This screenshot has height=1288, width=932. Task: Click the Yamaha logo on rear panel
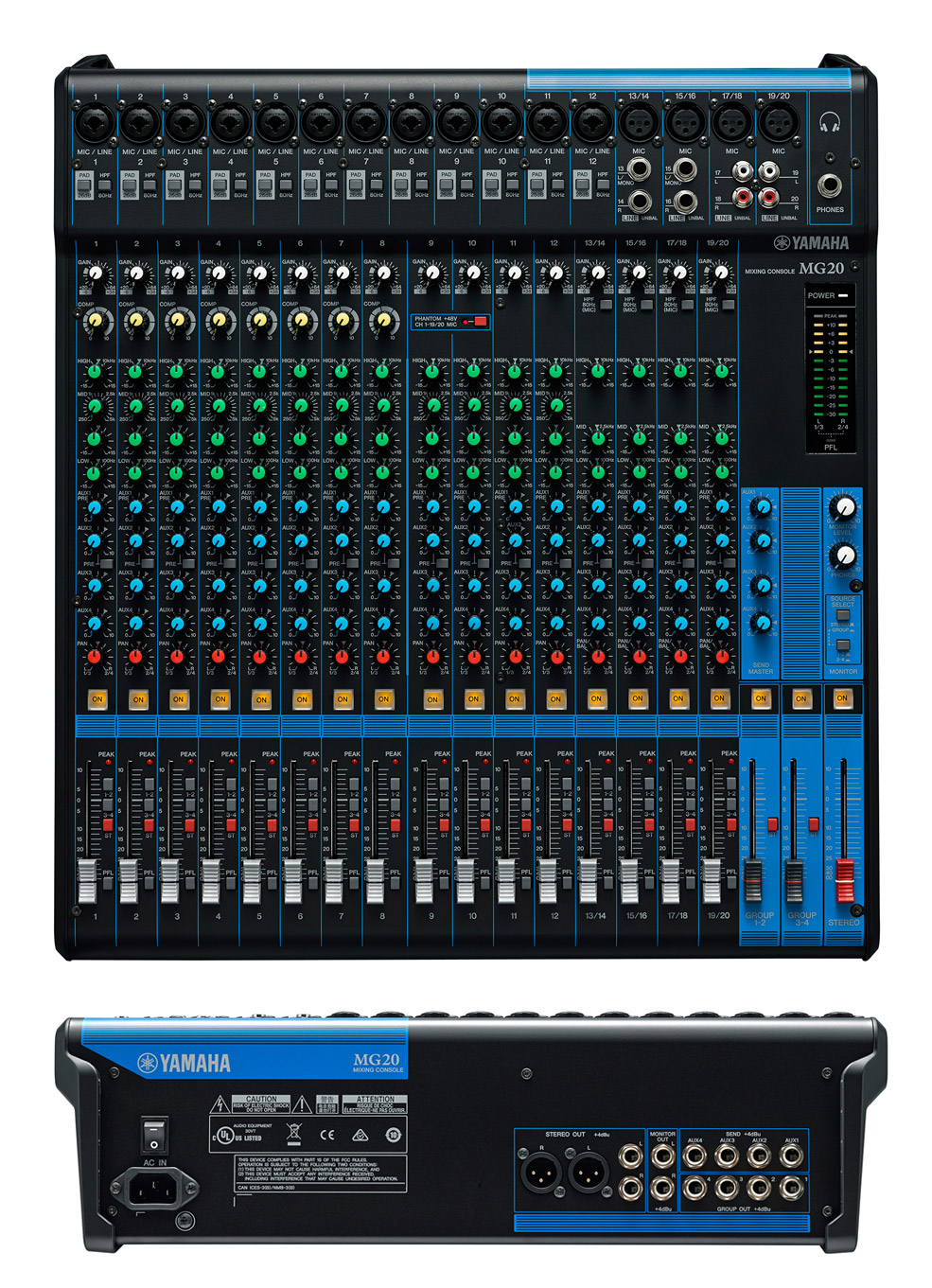(185, 1063)
